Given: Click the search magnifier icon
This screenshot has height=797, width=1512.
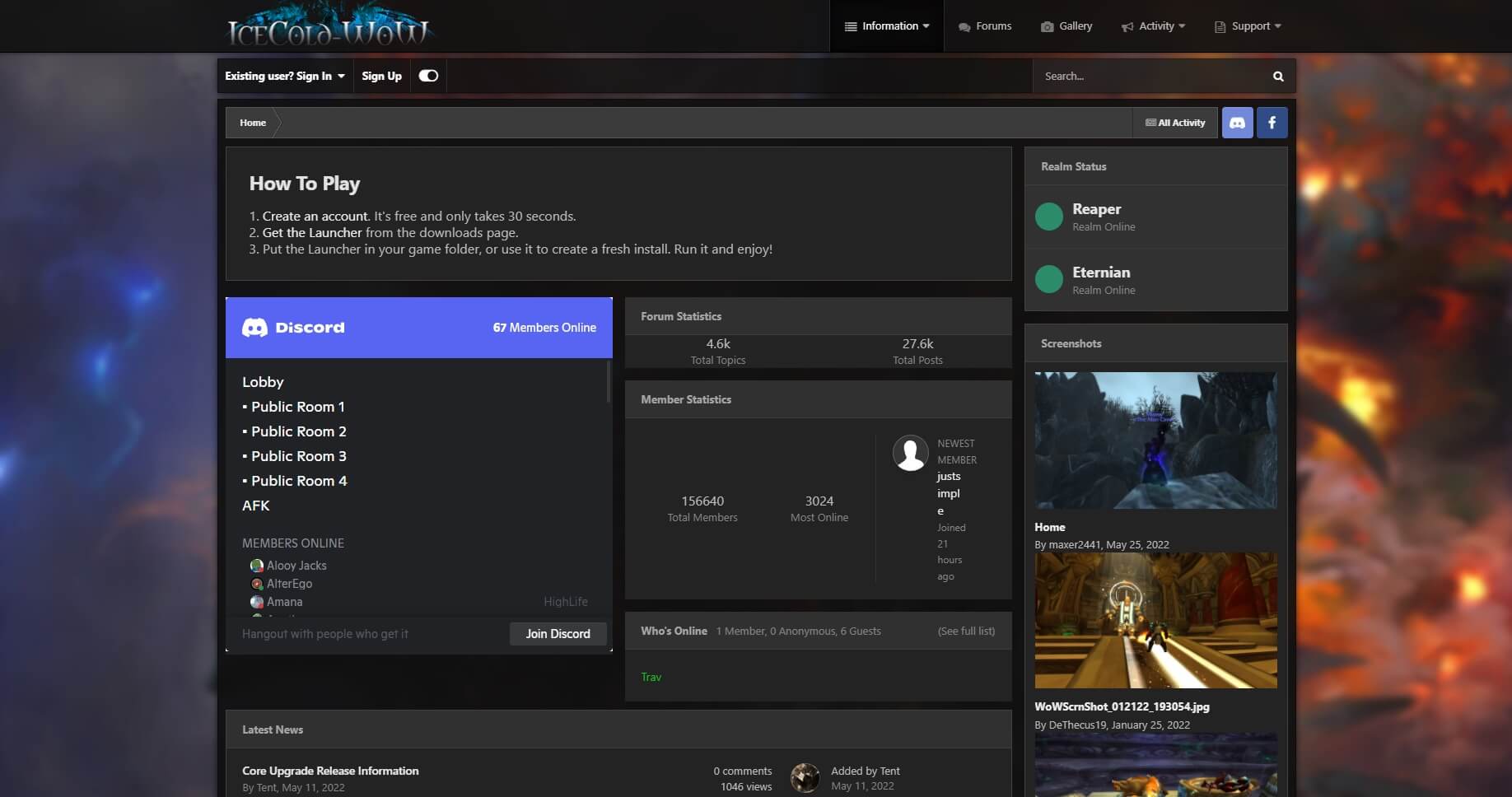Looking at the screenshot, I should [x=1278, y=76].
